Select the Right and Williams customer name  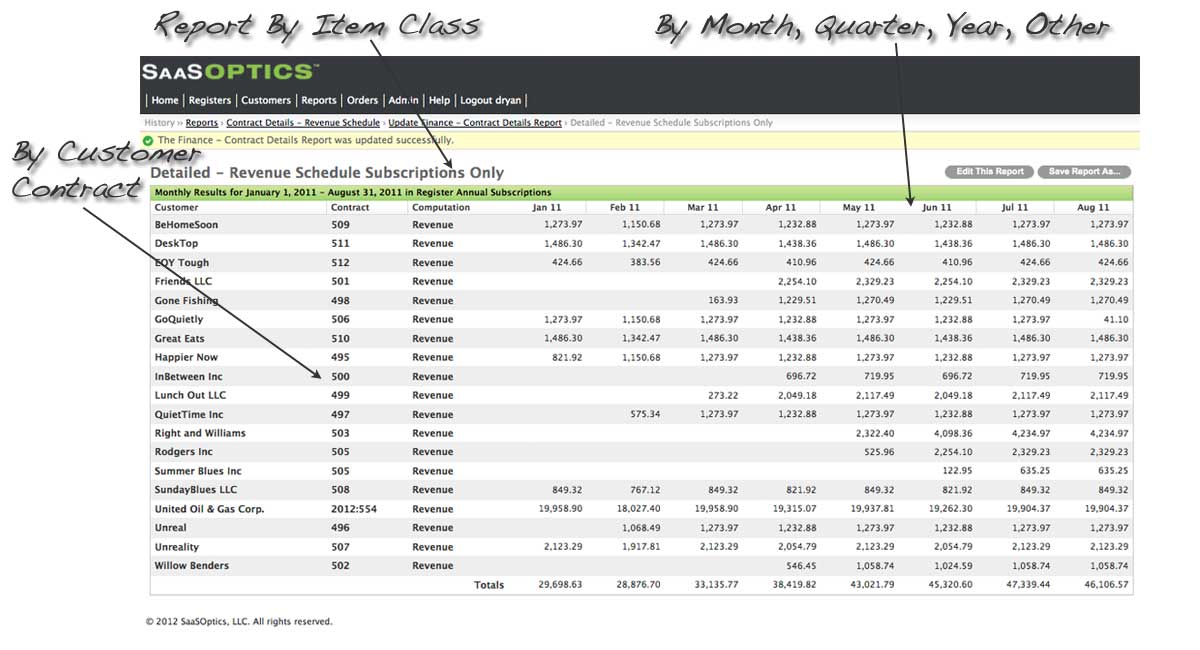200,434
